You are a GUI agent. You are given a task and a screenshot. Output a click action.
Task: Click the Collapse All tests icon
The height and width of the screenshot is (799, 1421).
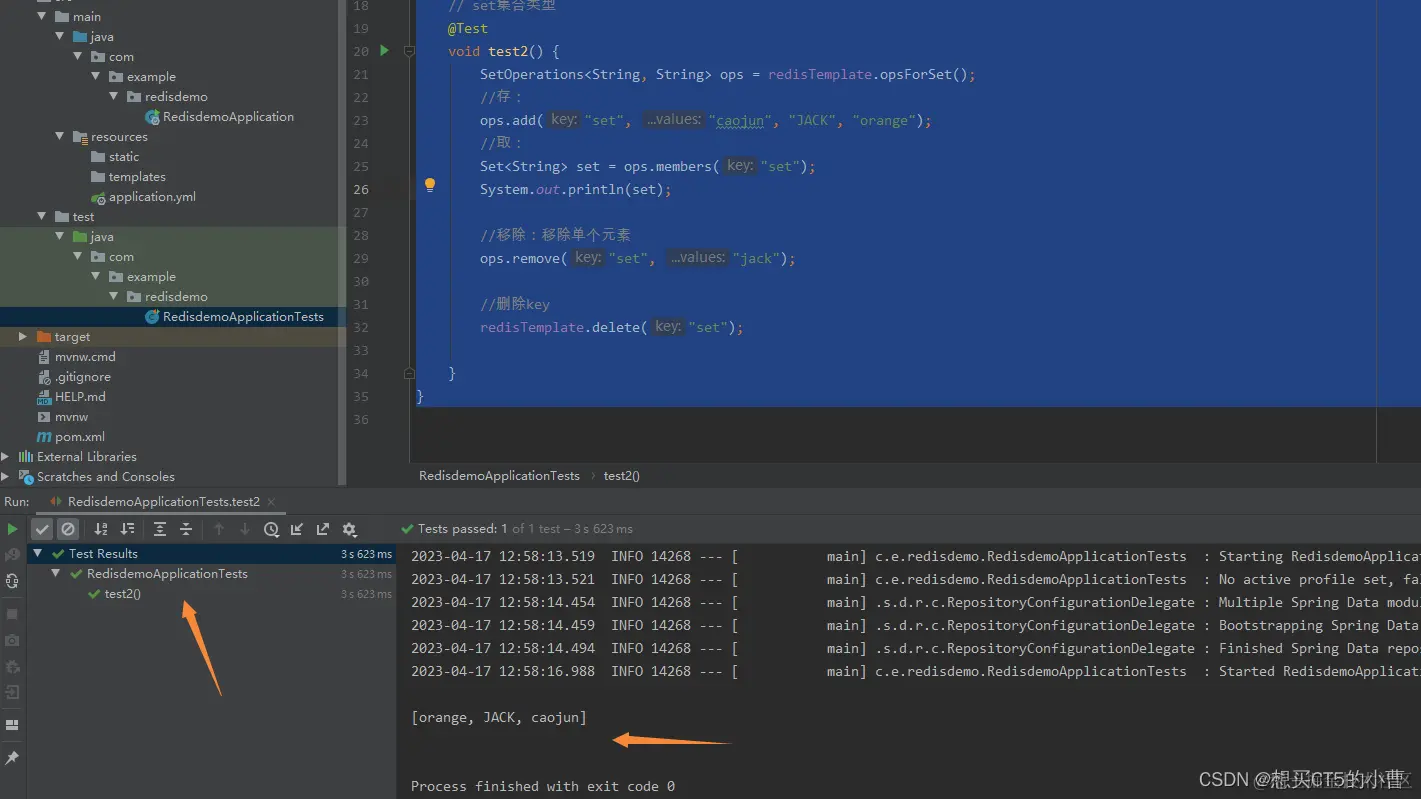click(186, 529)
